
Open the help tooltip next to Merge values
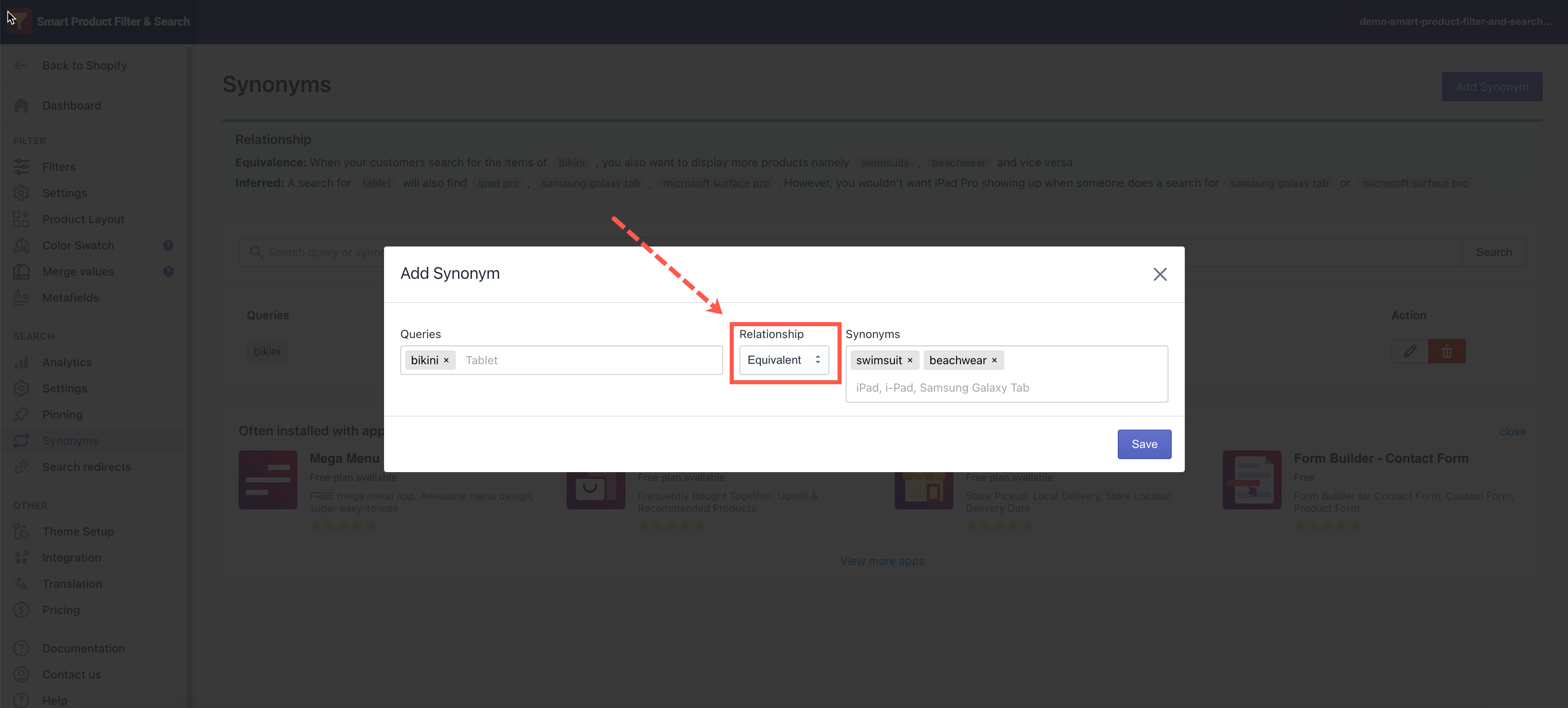pyautogui.click(x=169, y=271)
